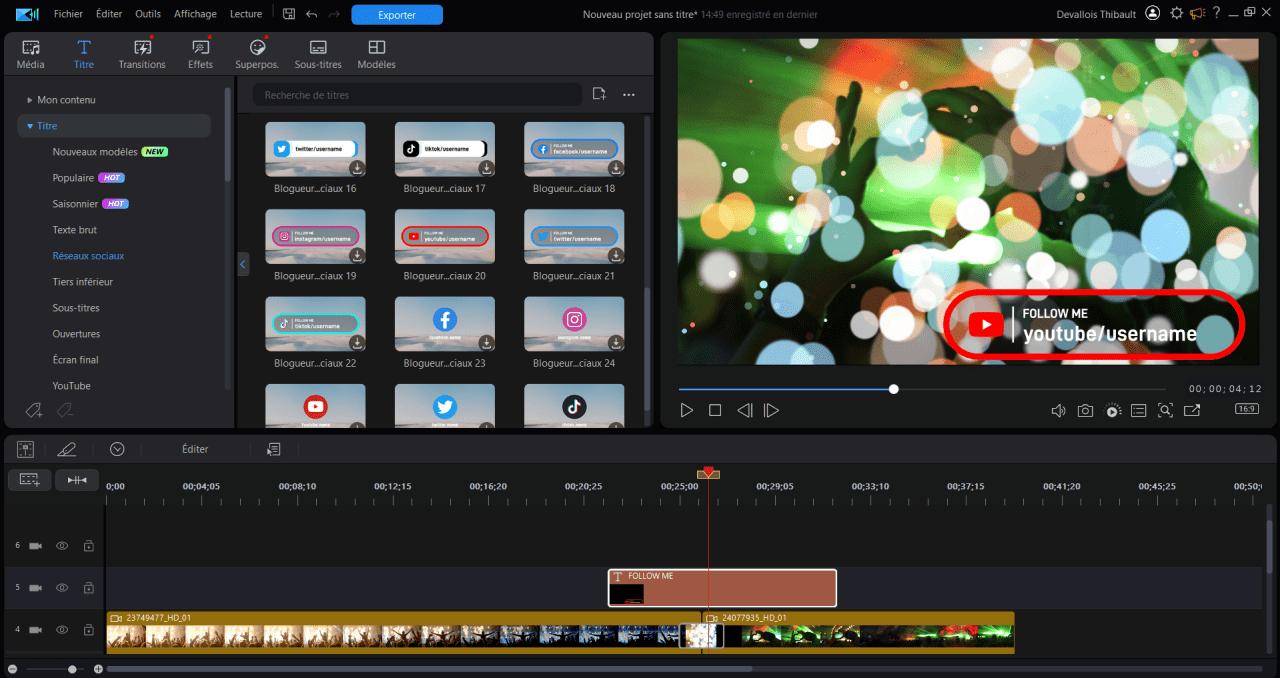Click the Stop button under preview

715,410
